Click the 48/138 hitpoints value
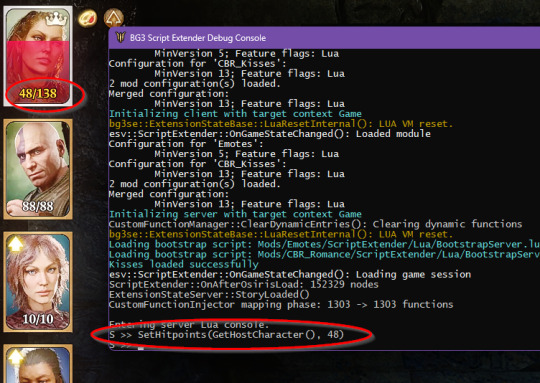 [38, 93]
